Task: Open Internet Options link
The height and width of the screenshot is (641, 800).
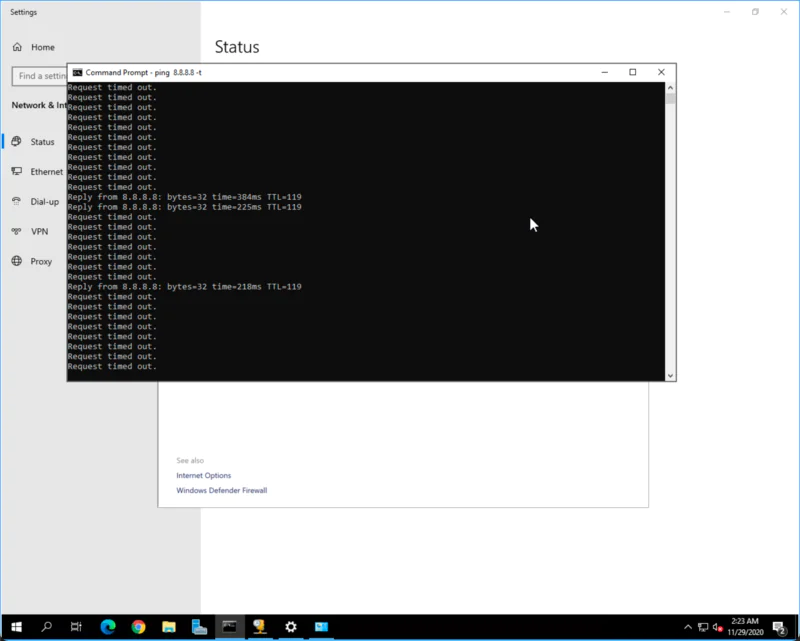Action: click(203, 475)
